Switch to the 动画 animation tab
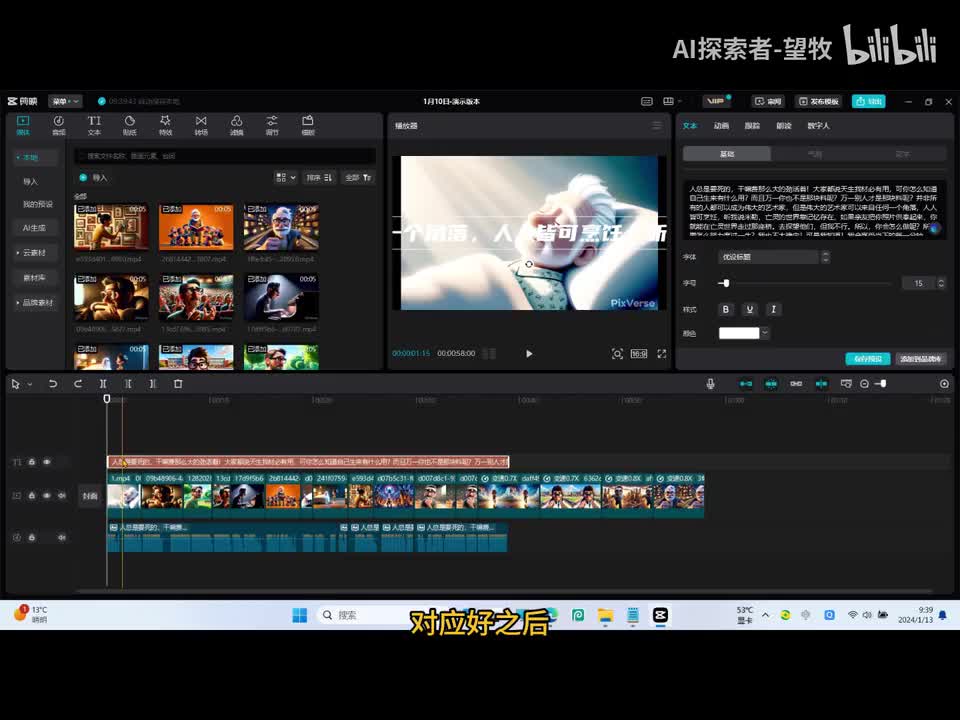 (x=721, y=126)
